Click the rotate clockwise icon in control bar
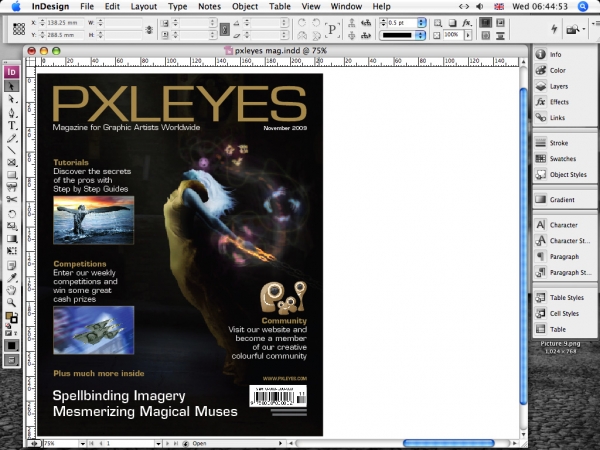 [302, 23]
